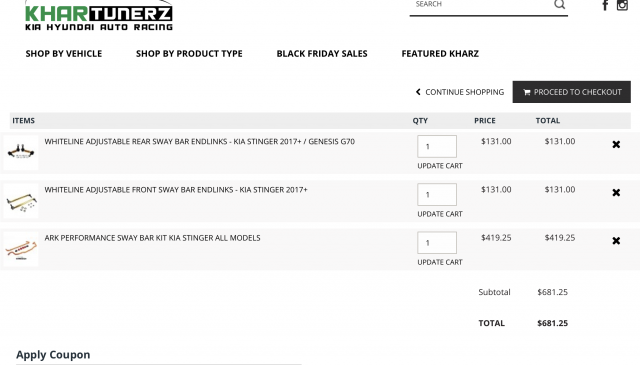This screenshot has height=367, width=640.
Task: Remove front sway bar endlinks item
Action: point(616,193)
